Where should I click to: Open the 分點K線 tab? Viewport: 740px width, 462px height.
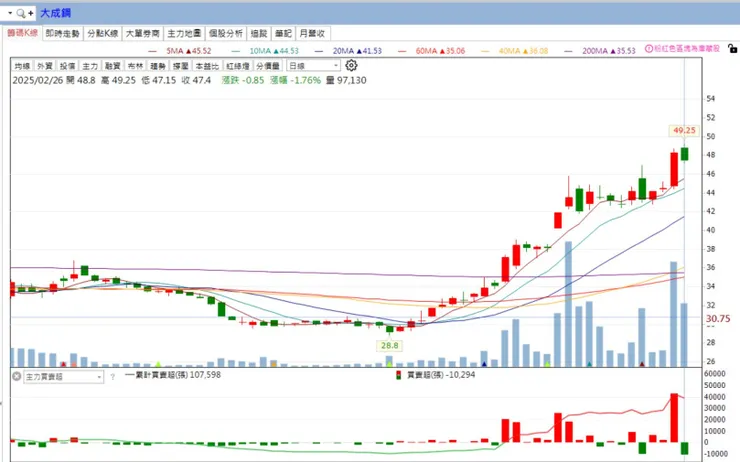click(x=102, y=34)
